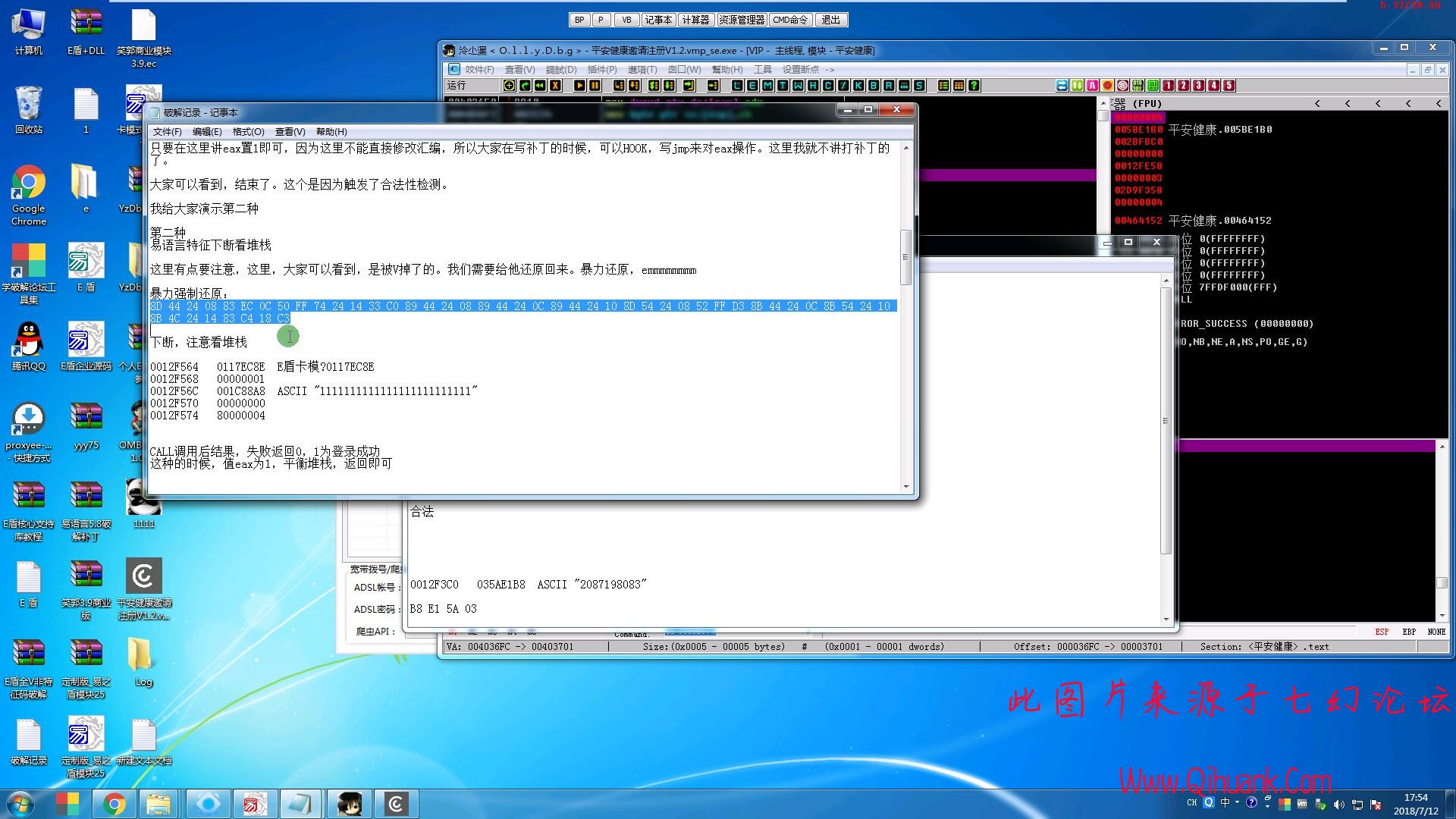
Task: Click the blue swap-arrows icon in OllyDbg
Action: point(1062,85)
